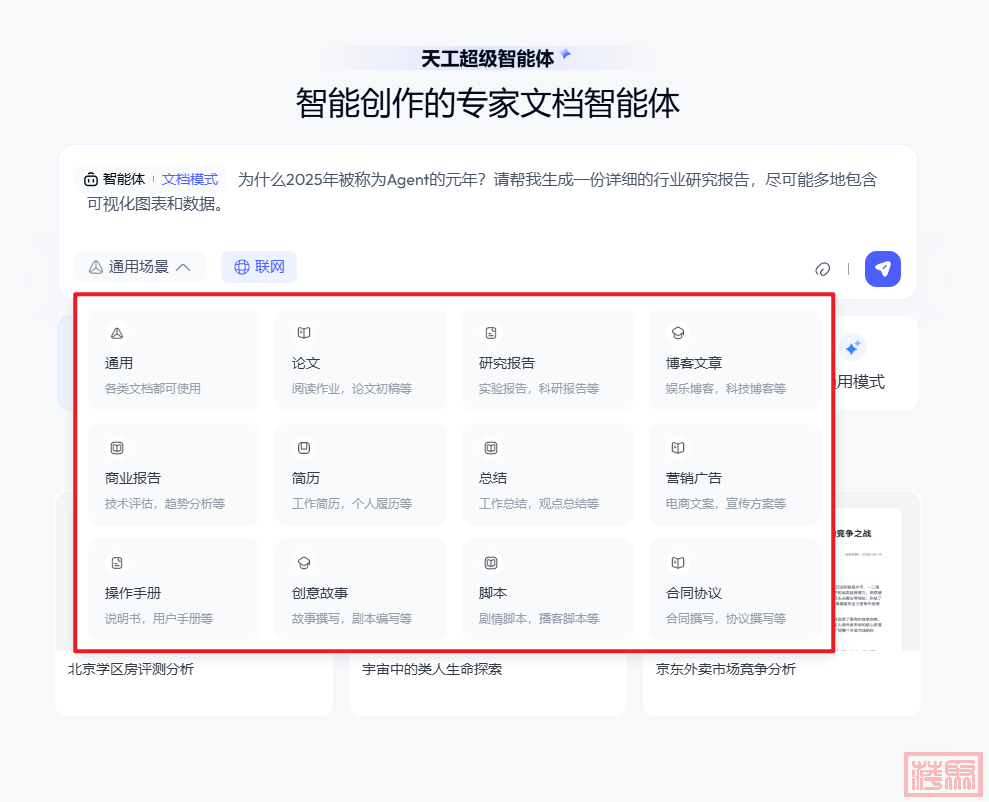Click the document preview thumbnail for 京东外卖

click(869, 579)
